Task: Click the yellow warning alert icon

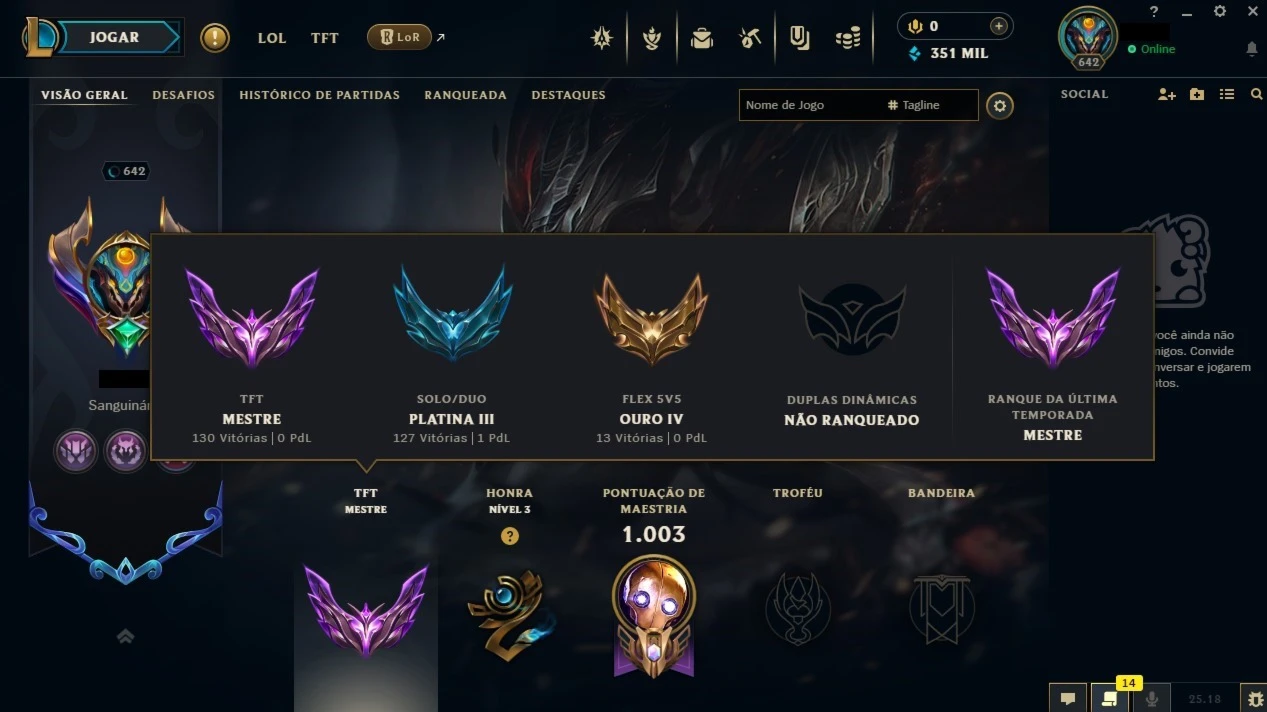Action: pos(215,38)
